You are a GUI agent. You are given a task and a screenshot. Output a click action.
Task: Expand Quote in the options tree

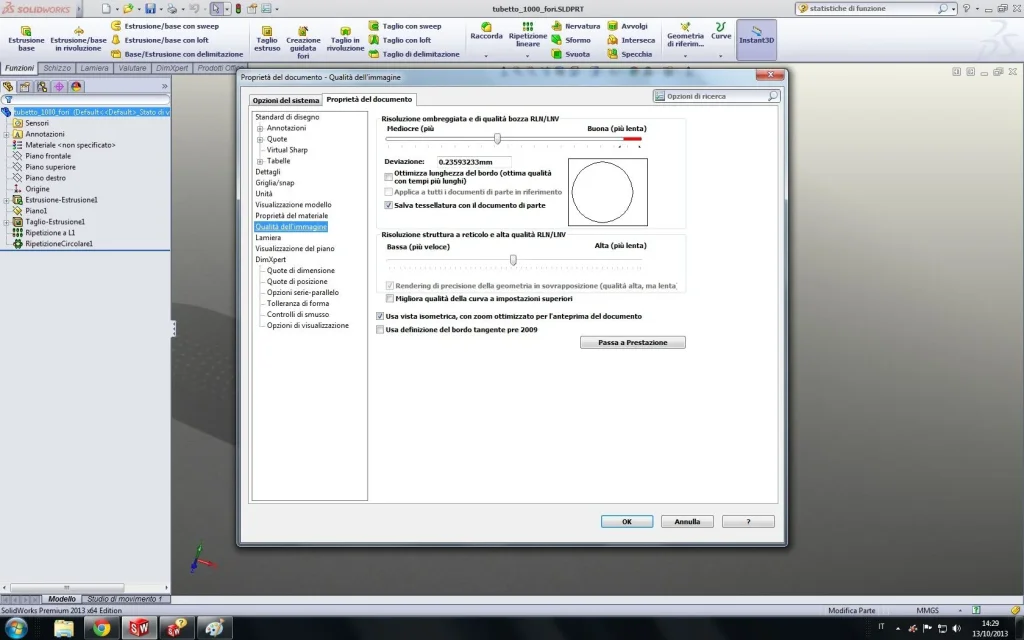[260, 140]
